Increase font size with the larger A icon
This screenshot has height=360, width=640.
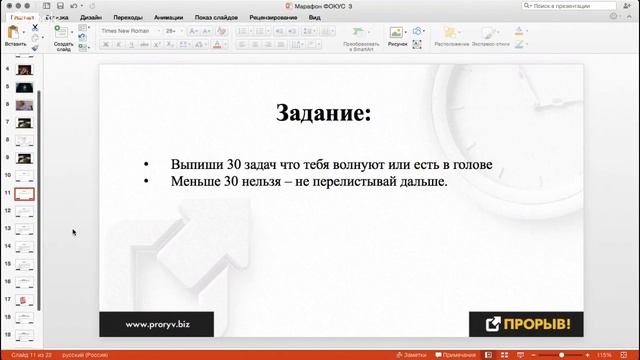[x=193, y=31]
